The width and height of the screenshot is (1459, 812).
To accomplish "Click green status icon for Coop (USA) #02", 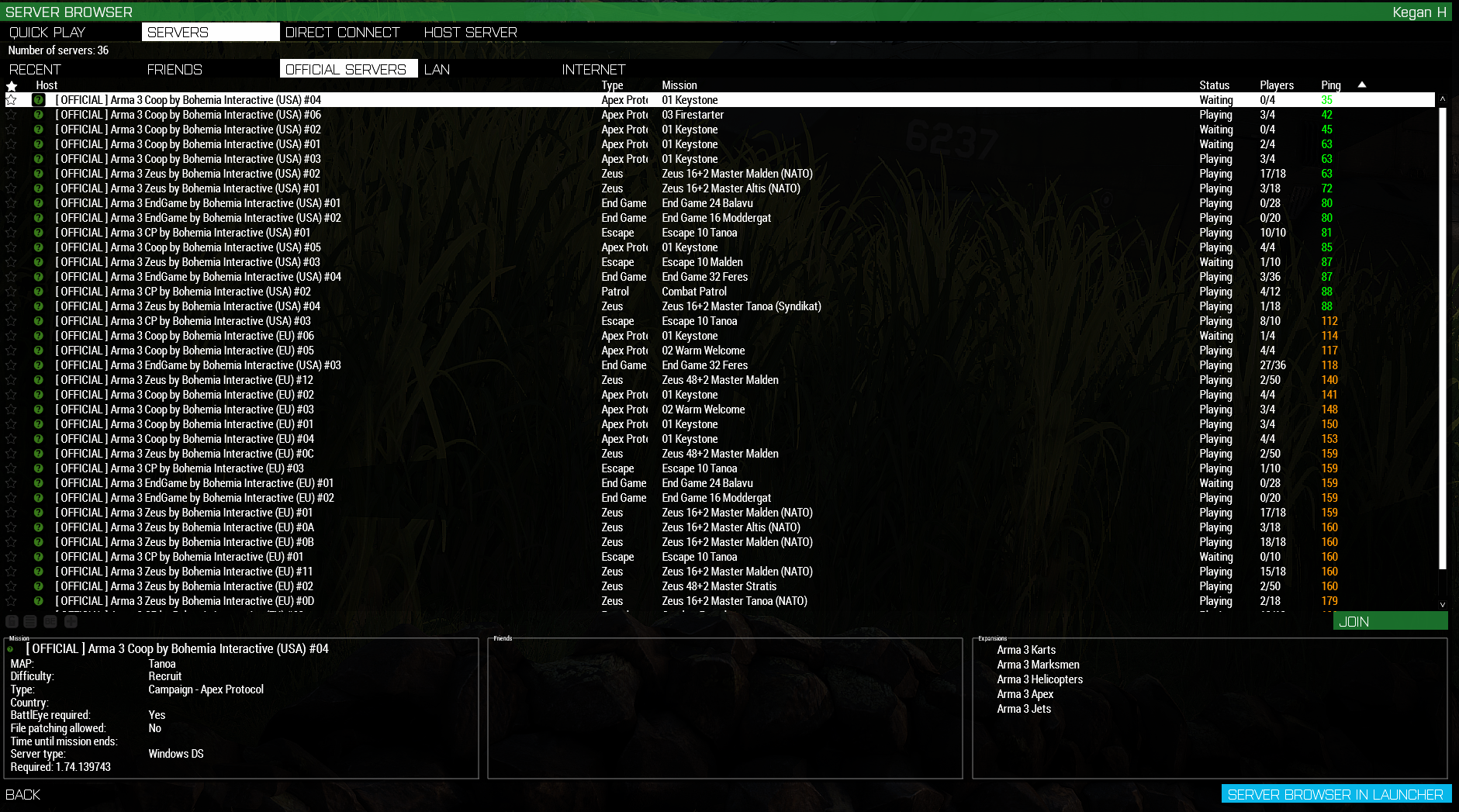I will (x=38, y=130).
